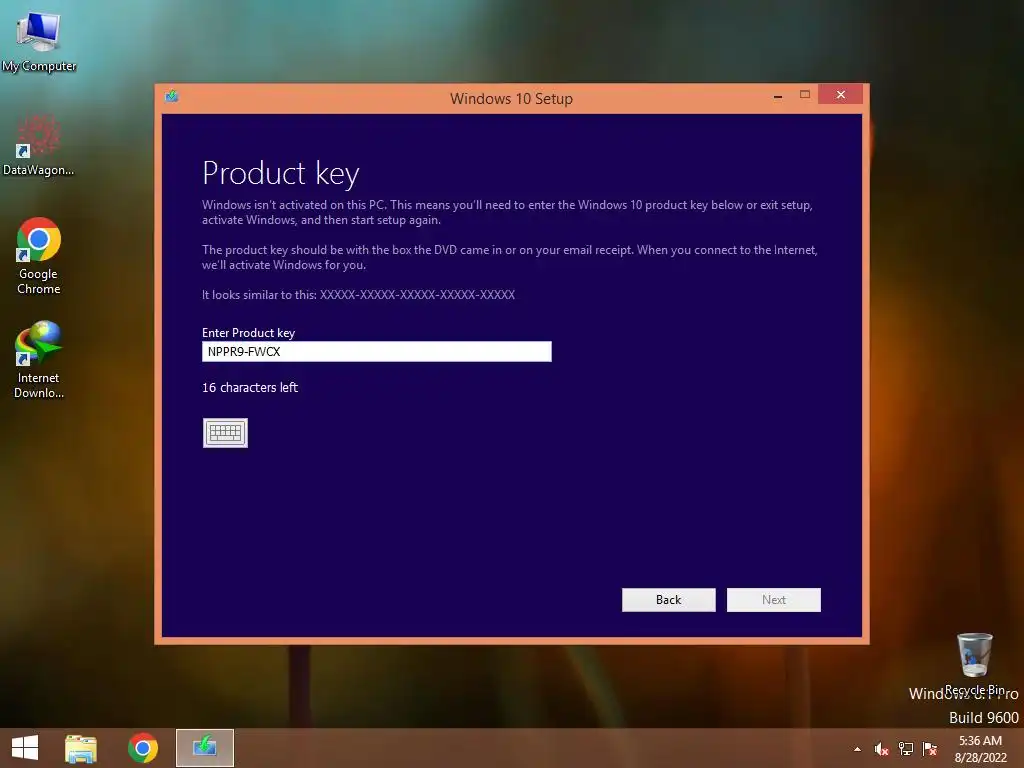This screenshot has height=768, width=1024.
Task: Click the Windows 10 Setup title icon
Action: 172,97
